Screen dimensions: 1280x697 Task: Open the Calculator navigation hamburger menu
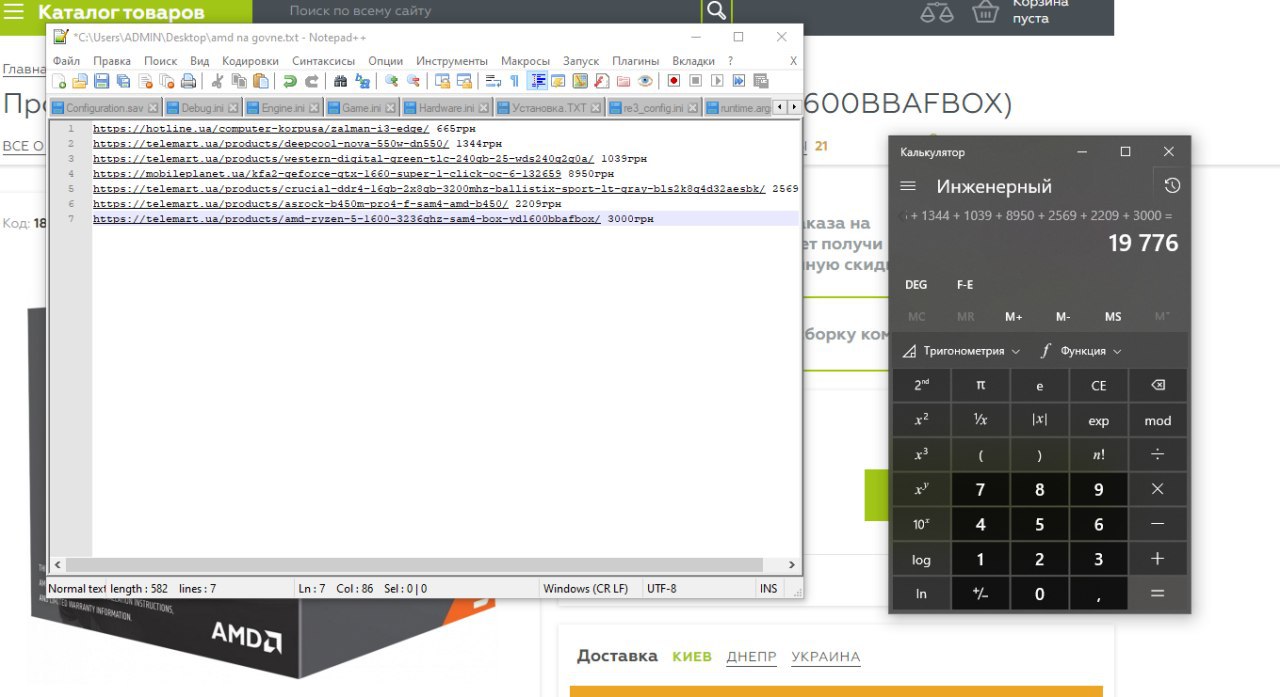point(908,186)
